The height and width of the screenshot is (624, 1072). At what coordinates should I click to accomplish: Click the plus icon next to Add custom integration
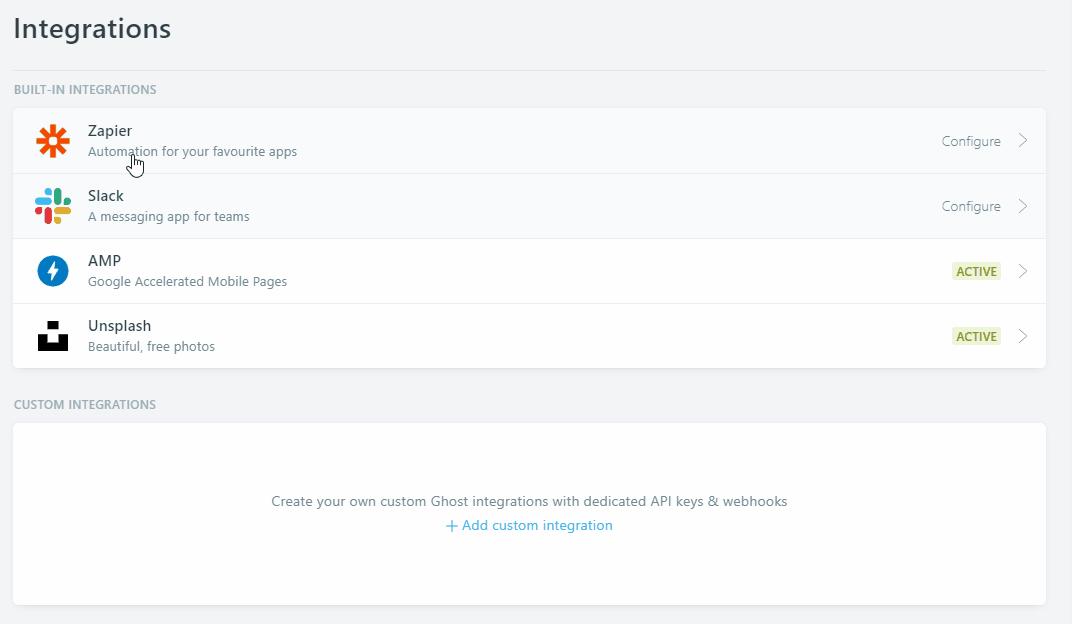(x=451, y=525)
